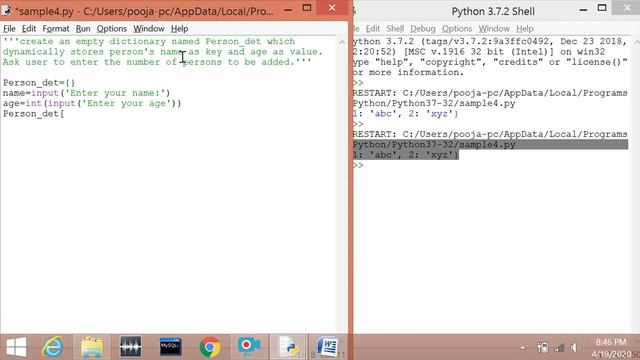The image size is (640, 360).
Task: Open File Explorer from taskbar
Action: pos(92,347)
